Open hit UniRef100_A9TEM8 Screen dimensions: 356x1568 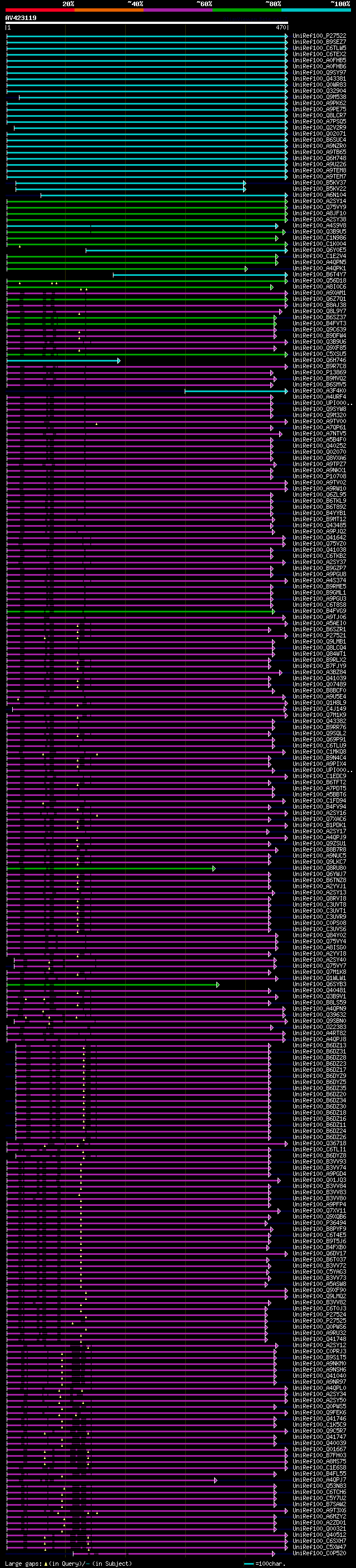coord(319,170)
